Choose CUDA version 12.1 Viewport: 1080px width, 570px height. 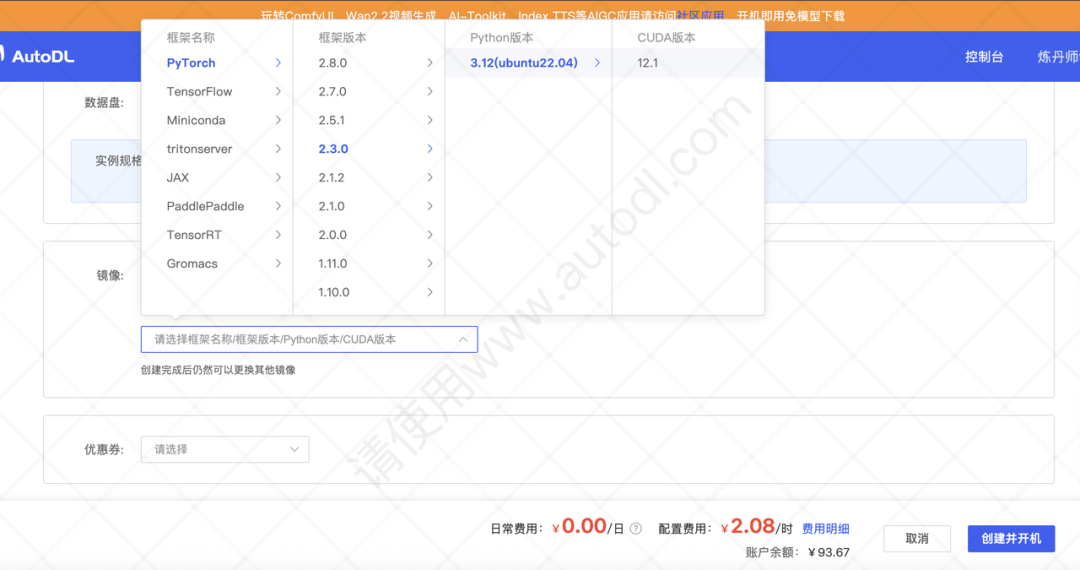pos(647,63)
